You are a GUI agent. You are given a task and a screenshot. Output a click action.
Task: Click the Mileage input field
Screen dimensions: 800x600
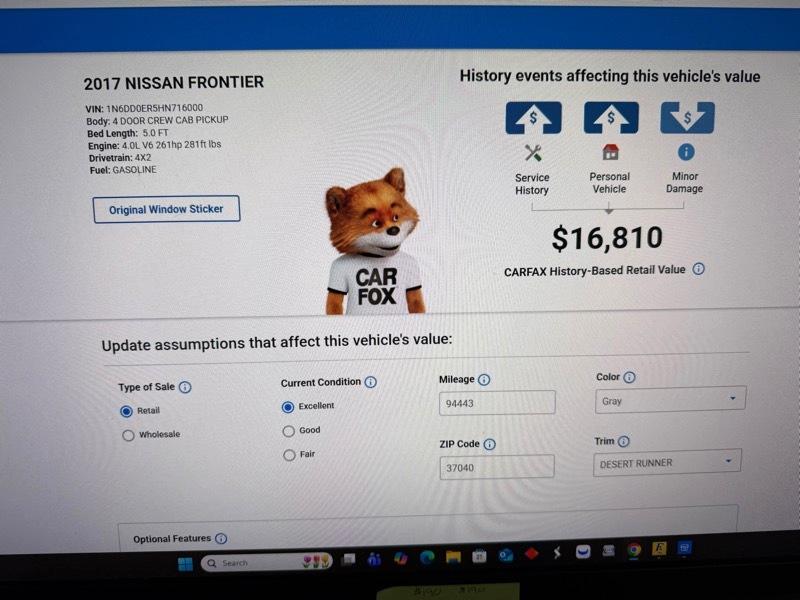click(497, 403)
